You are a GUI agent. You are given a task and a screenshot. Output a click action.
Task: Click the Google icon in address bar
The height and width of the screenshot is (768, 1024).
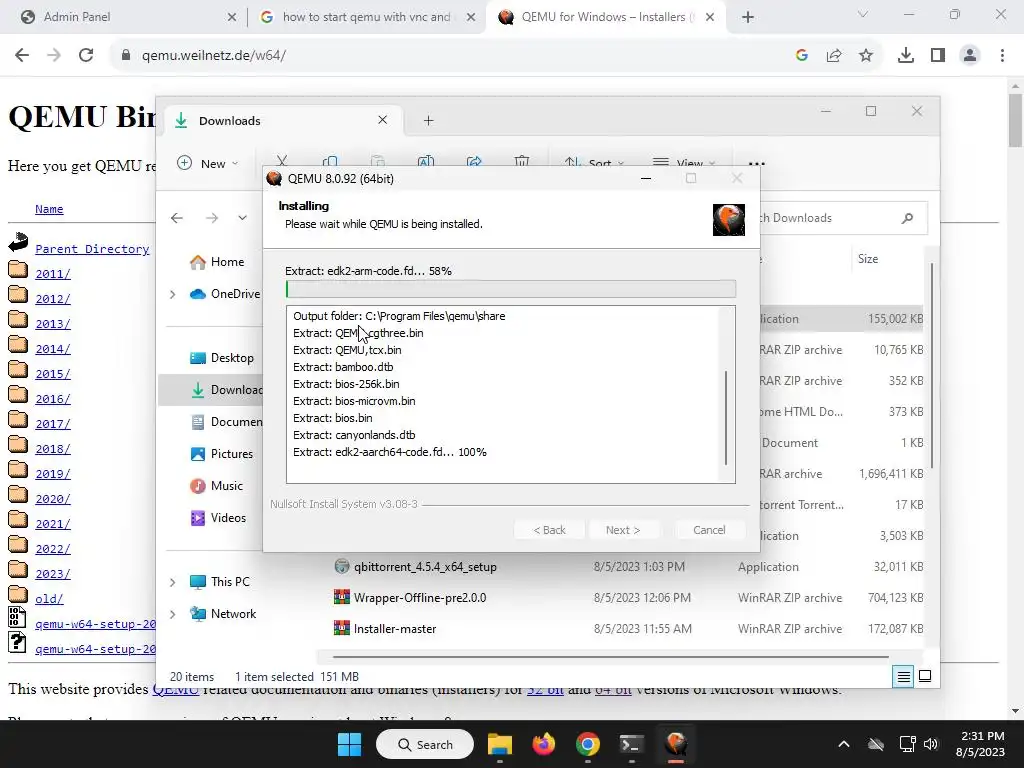tap(802, 56)
